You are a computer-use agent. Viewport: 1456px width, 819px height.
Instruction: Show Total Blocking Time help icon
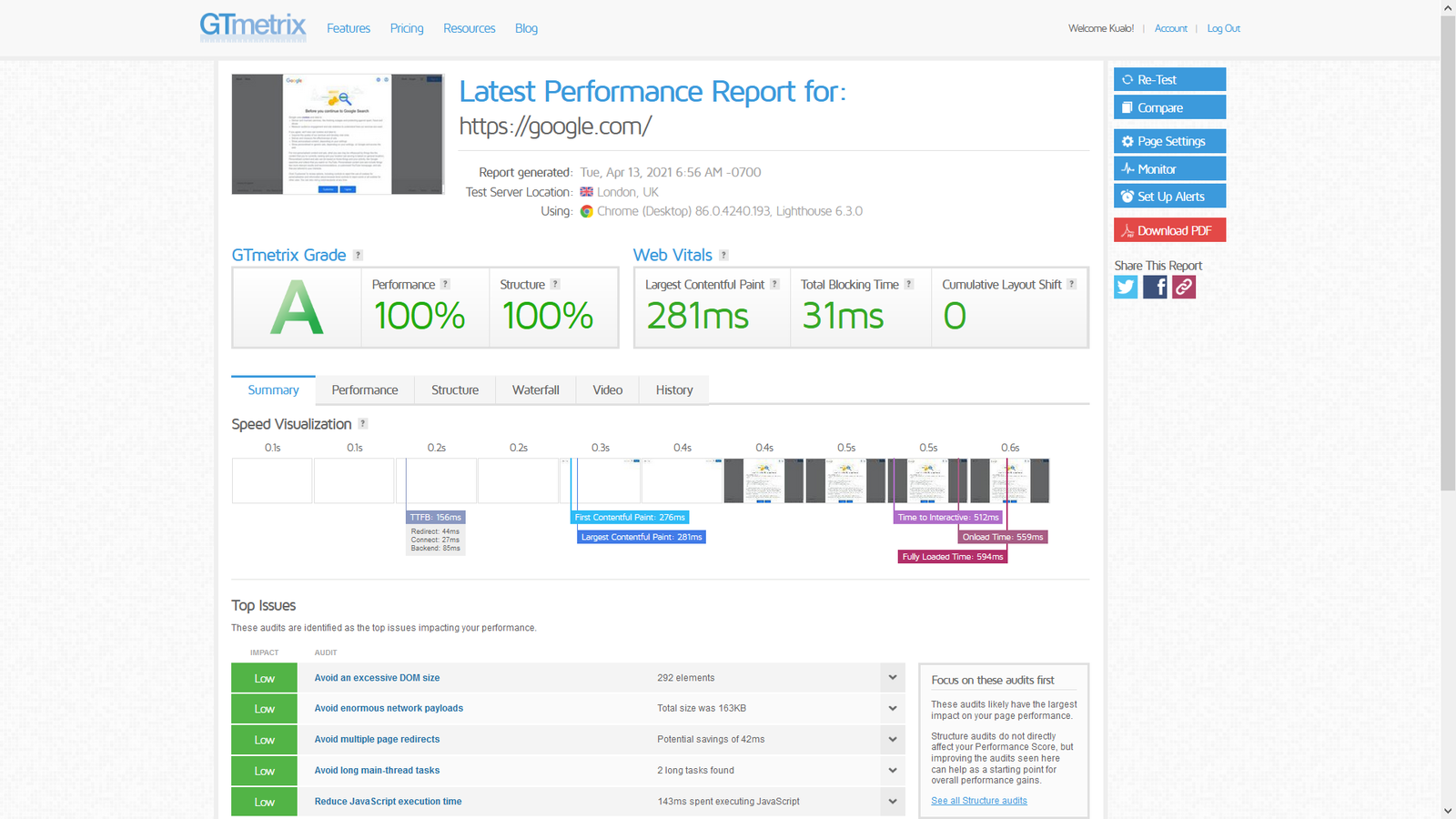908,284
